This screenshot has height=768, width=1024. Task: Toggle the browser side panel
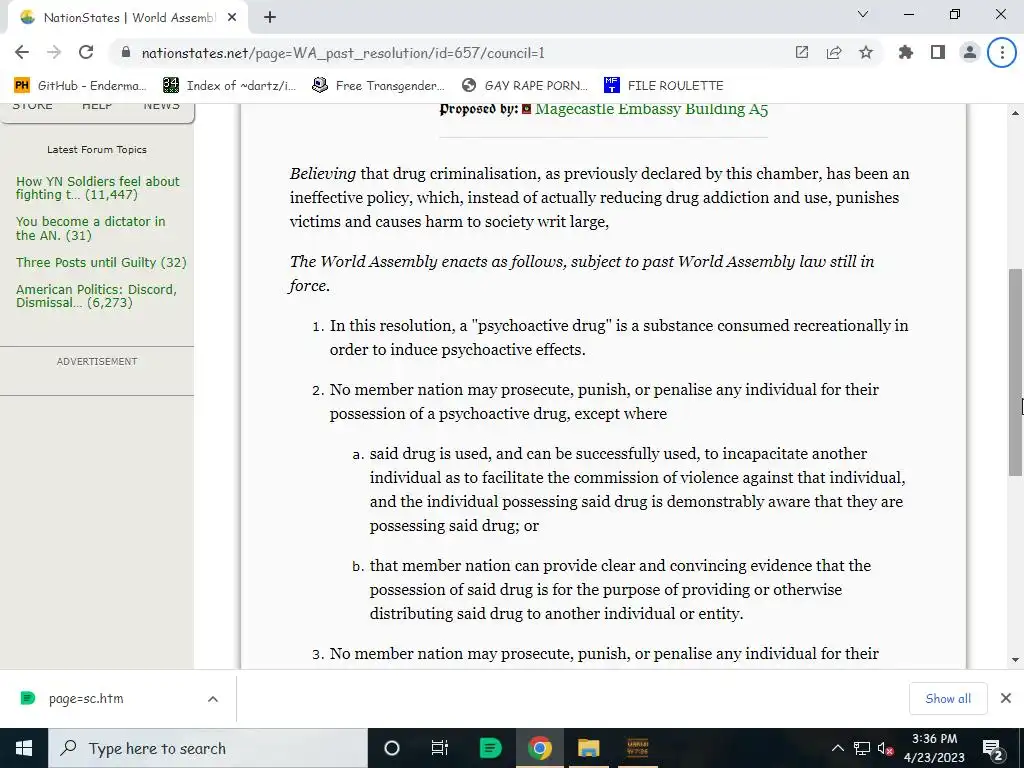coord(938,53)
